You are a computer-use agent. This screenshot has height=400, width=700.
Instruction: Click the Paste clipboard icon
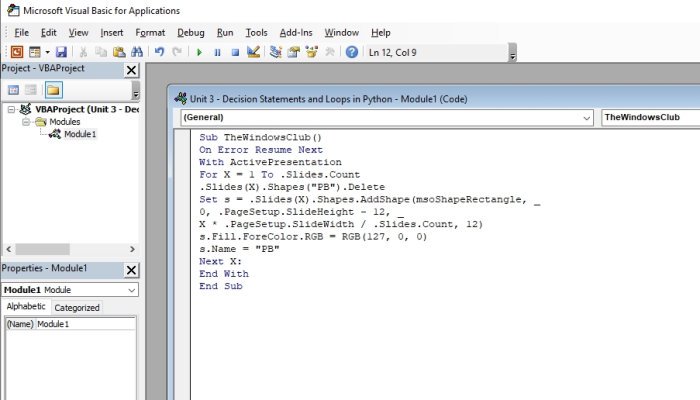119,52
